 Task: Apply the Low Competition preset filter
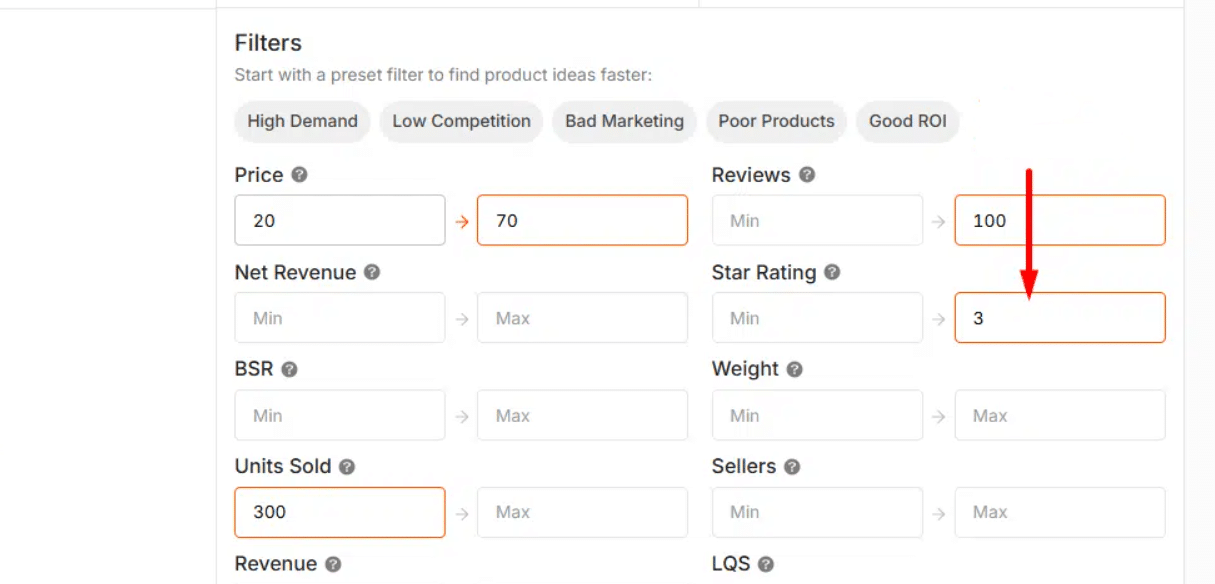click(461, 121)
